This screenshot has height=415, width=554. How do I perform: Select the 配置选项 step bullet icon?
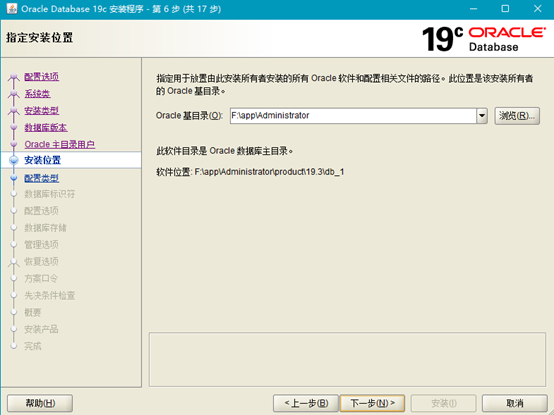pyautogui.click(x=14, y=77)
